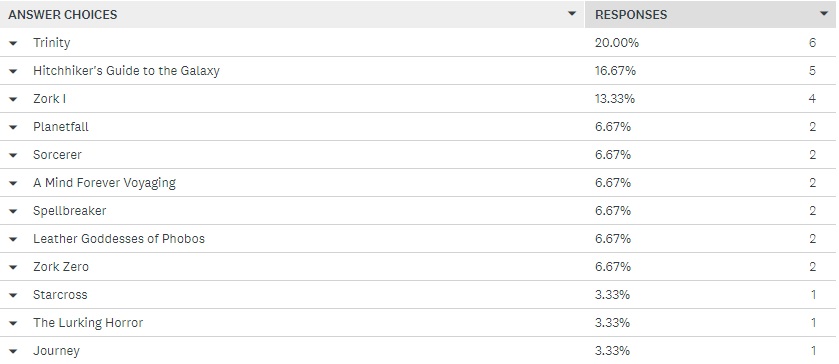This screenshot has height=364, width=839.
Task: Open the Zork Zero row dropdown arrow
Action: click(x=13, y=267)
